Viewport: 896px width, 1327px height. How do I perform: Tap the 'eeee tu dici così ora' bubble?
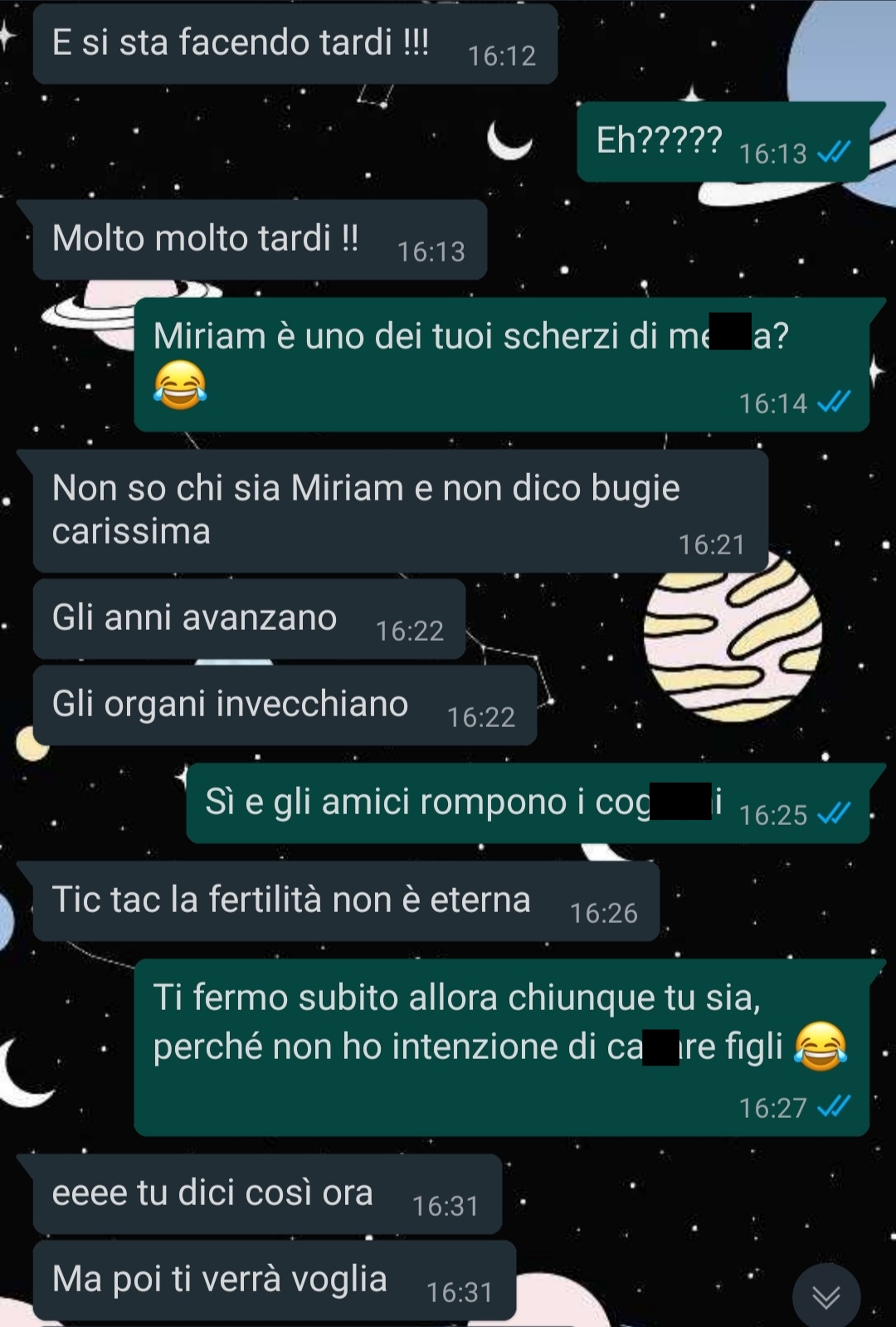pyautogui.click(x=267, y=1194)
